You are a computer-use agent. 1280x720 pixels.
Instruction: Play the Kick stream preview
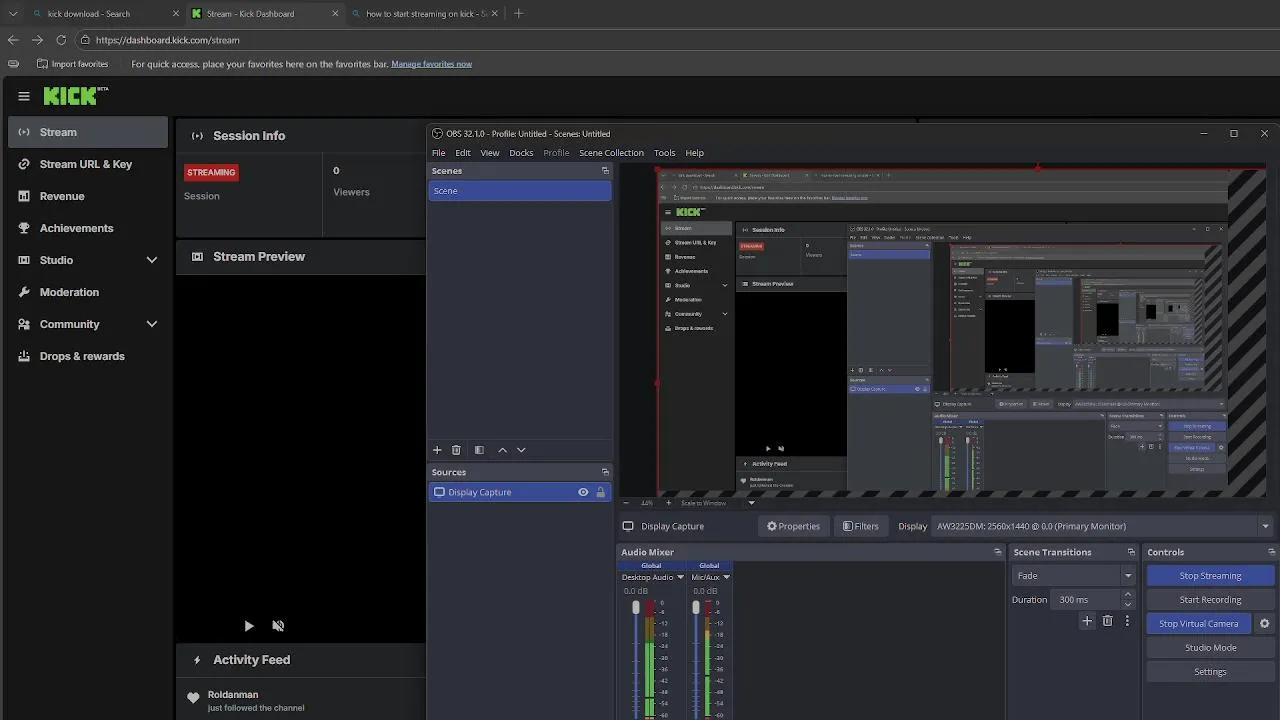(249, 626)
